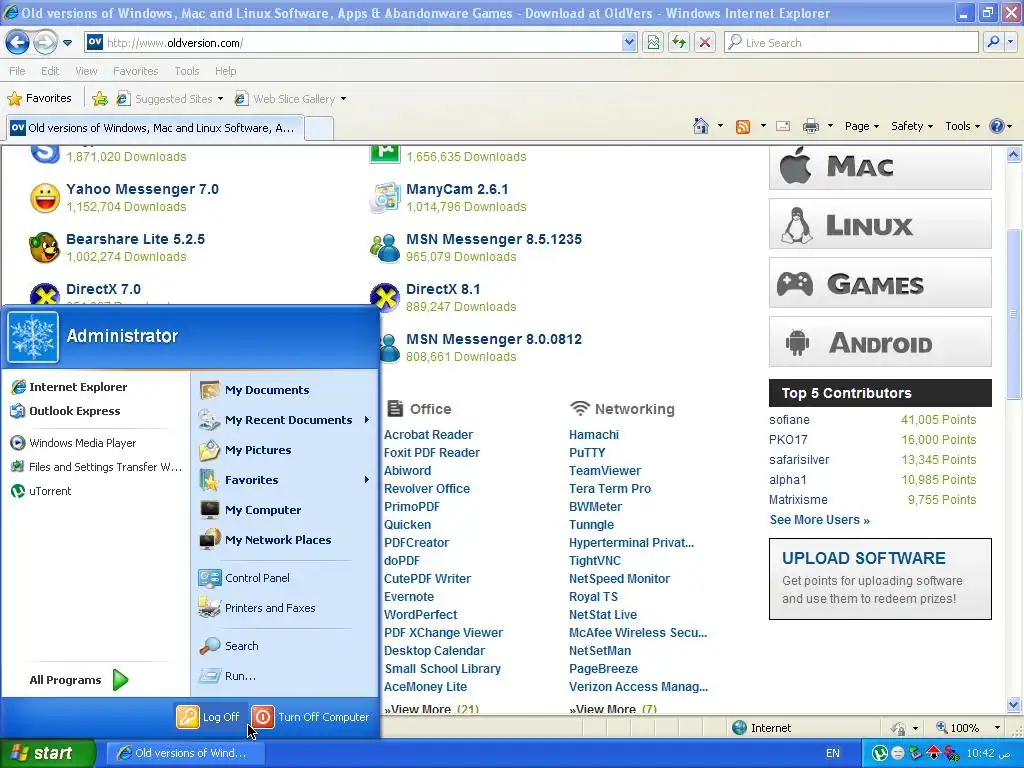Click the browser Back arrow button
The height and width of the screenshot is (768, 1024).
(x=17, y=43)
